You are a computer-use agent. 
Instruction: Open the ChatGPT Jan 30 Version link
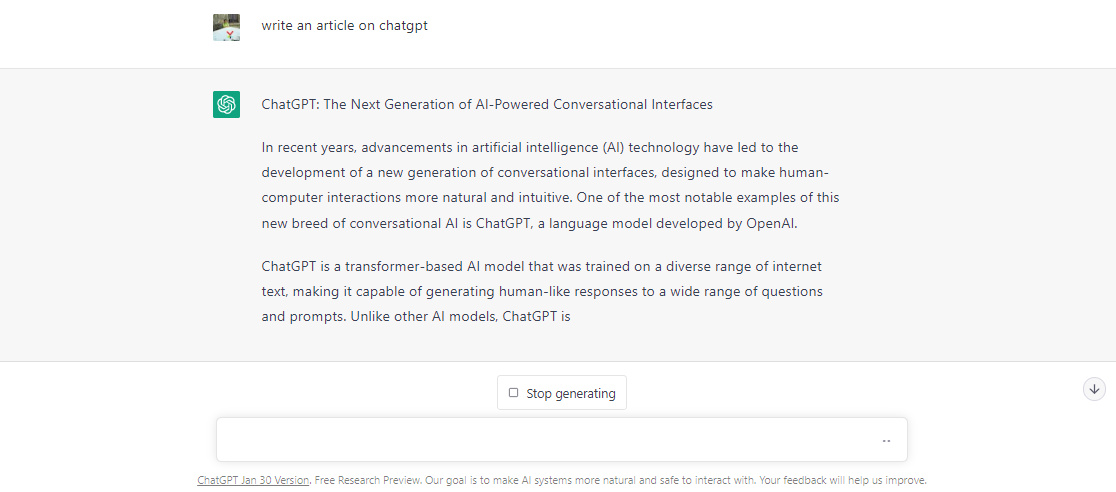click(x=253, y=480)
